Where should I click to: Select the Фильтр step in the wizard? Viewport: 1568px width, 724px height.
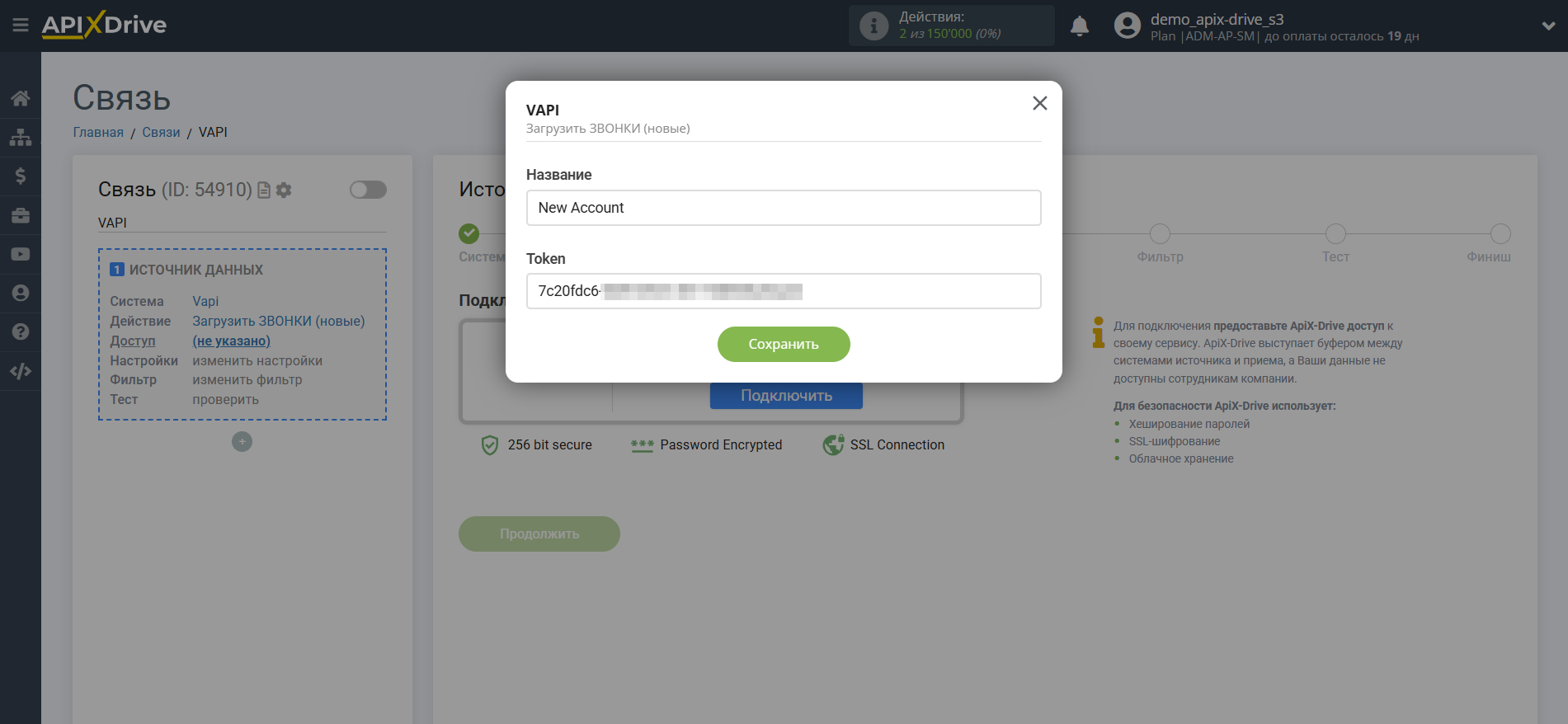tap(1160, 244)
